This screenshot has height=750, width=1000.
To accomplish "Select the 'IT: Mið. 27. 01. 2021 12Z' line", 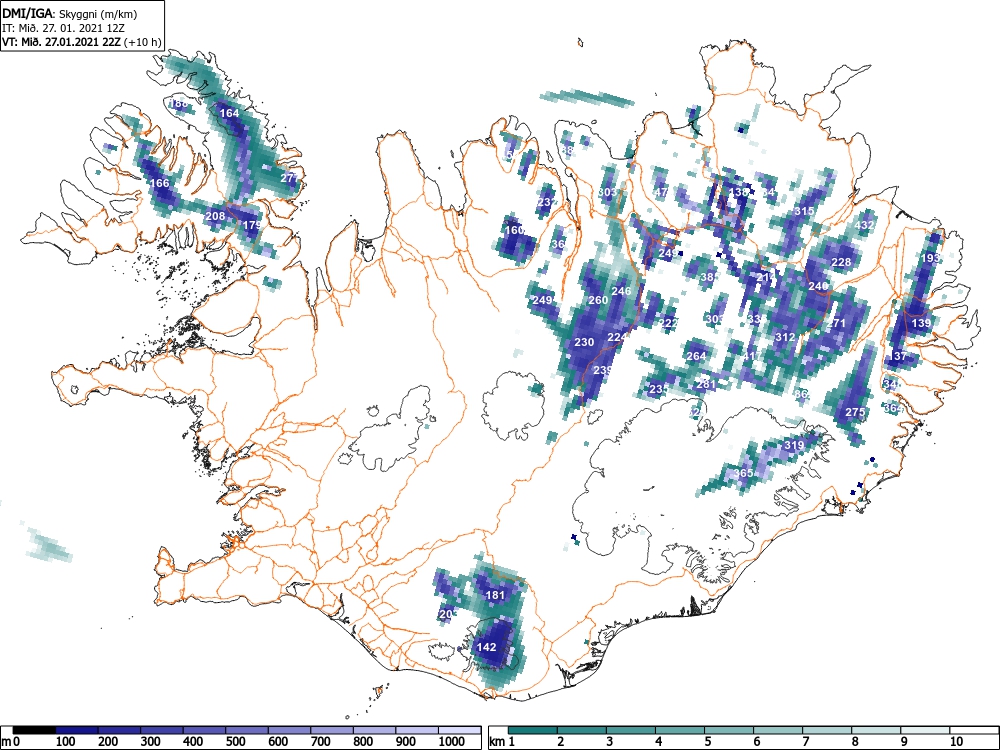I will pos(61,28).
